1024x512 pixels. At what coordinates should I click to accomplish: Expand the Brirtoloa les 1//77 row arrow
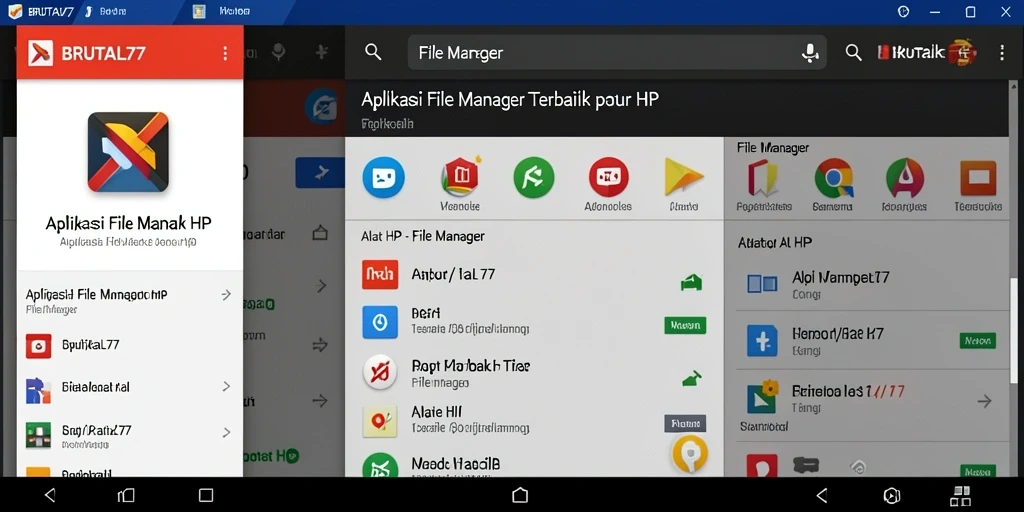(x=984, y=401)
